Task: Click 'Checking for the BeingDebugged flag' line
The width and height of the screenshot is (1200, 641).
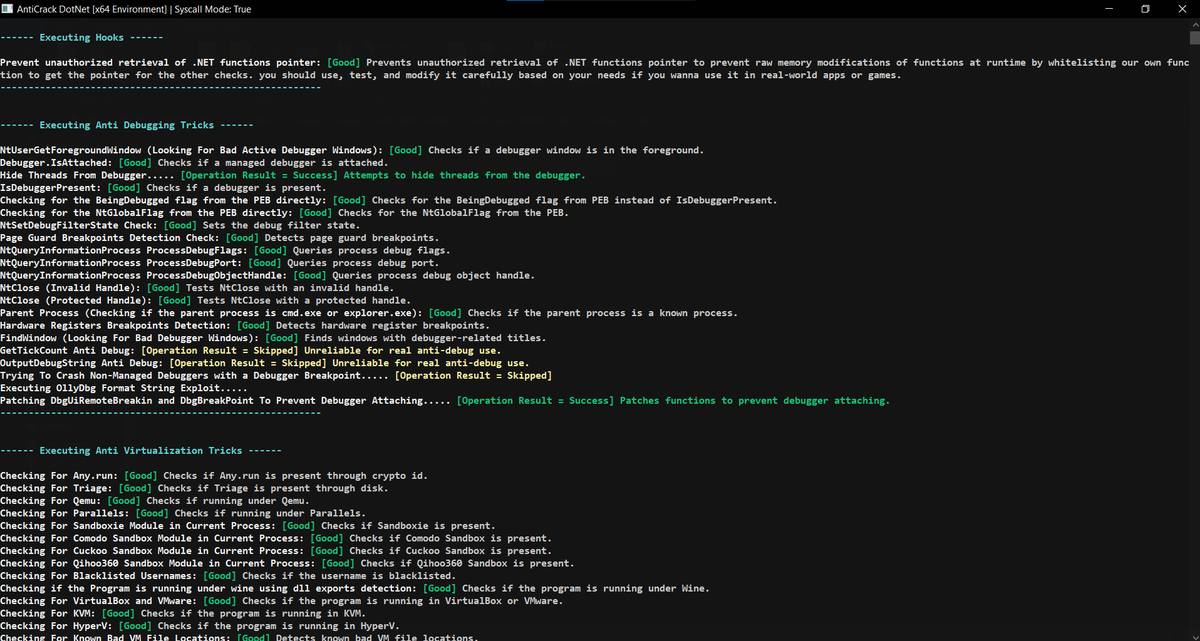Action: (x=388, y=201)
